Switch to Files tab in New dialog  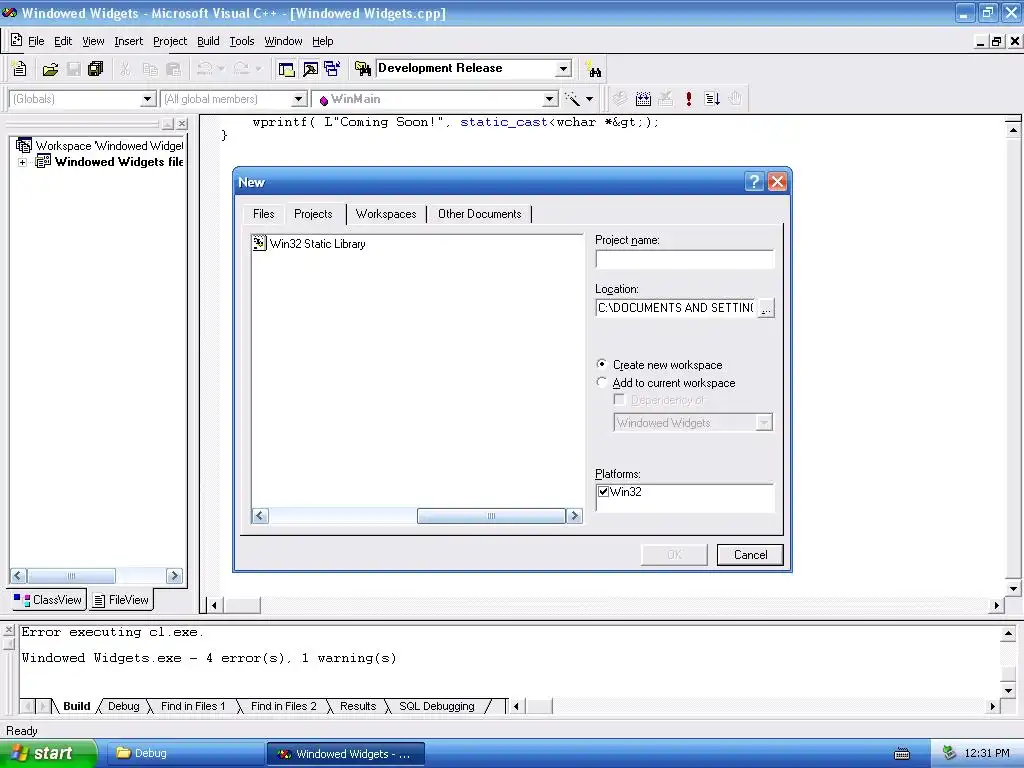(x=263, y=214)
